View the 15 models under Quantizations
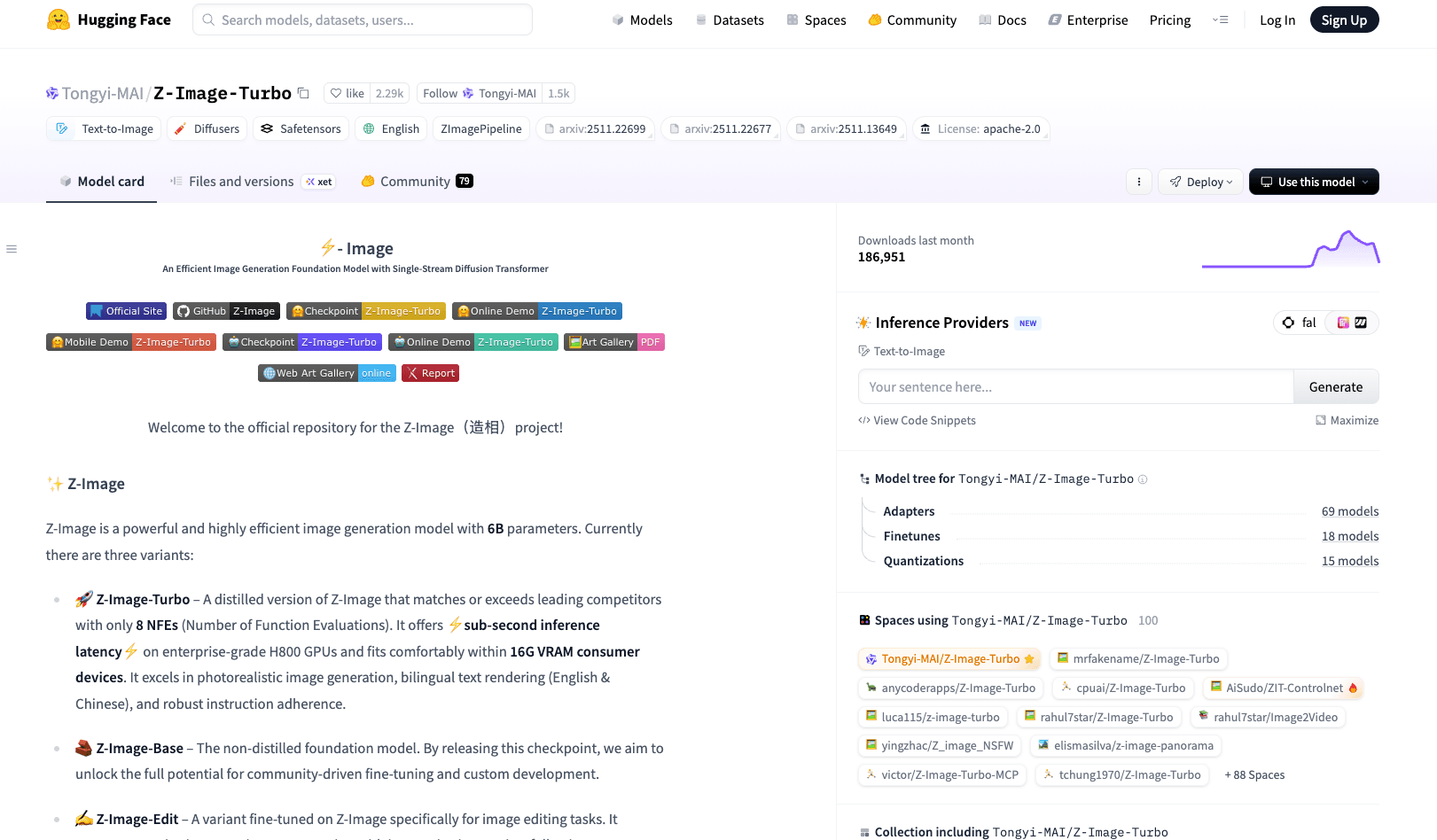This screenshot has height=840, width=1437. coord(1349,561)
